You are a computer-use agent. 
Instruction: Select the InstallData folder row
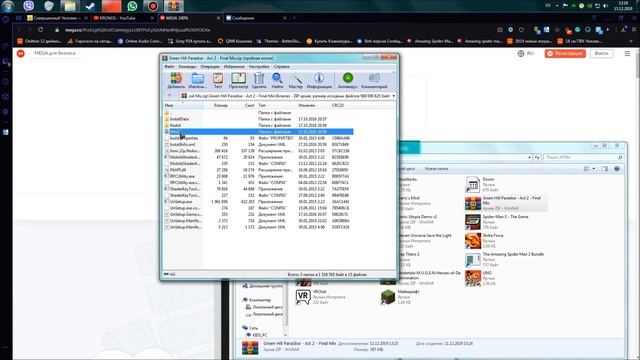tap(259, 119)
